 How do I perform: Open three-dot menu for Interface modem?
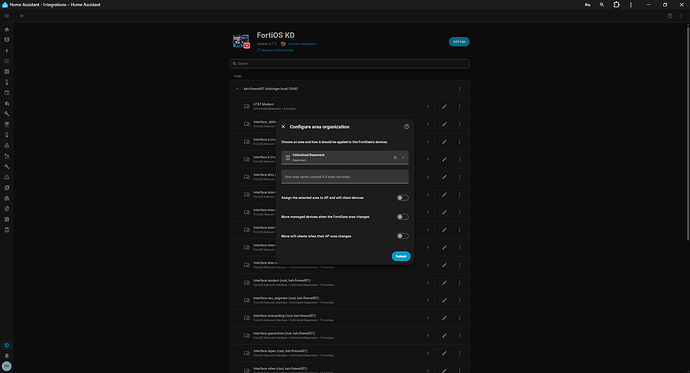459,283
